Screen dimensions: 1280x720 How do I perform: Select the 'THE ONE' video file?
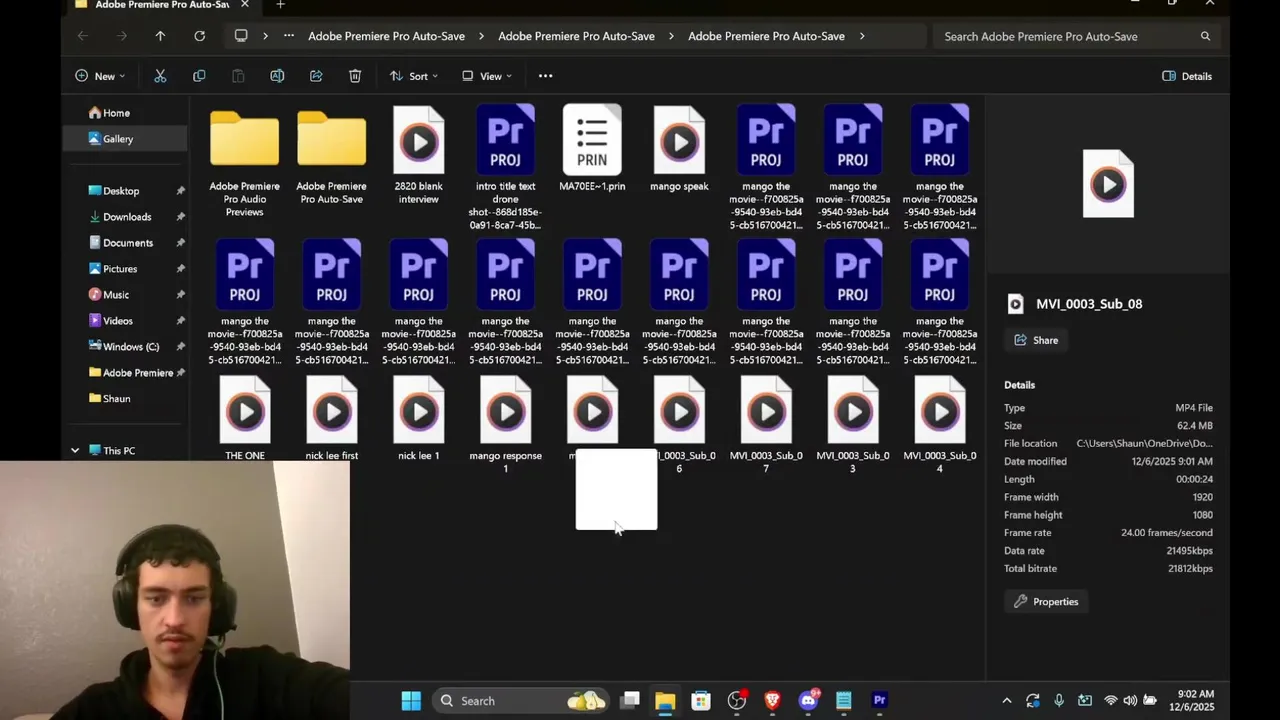tap(245, 418)
